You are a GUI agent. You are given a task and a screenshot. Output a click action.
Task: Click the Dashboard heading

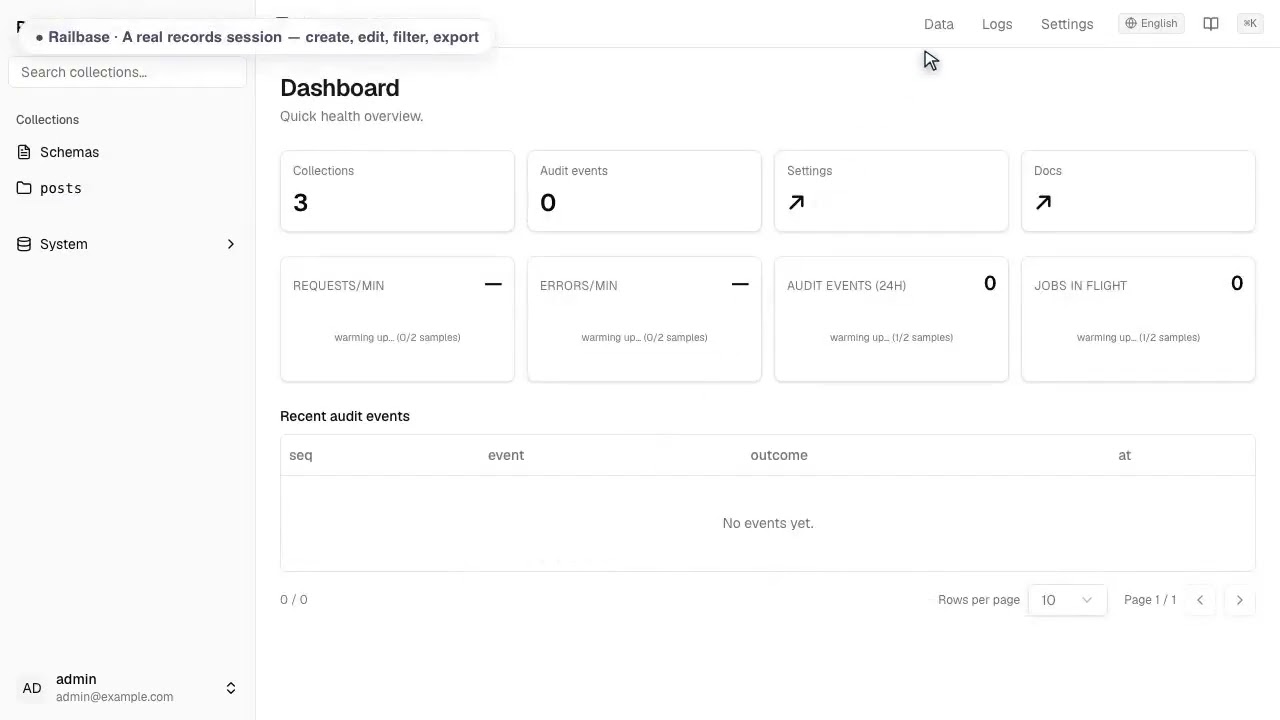coord(340,88)
